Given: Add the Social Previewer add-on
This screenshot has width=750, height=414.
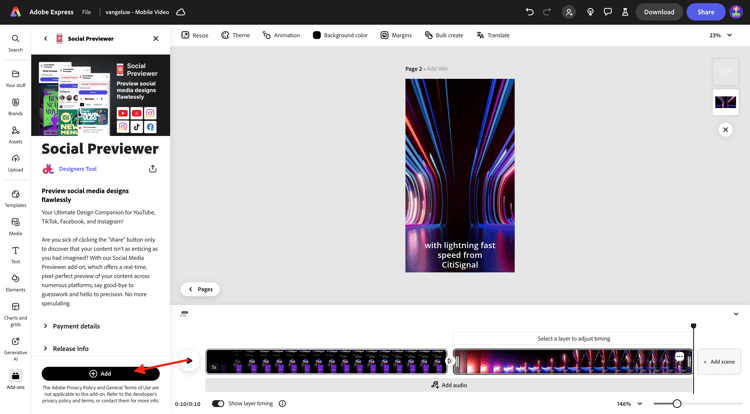Looking at the screenshot, I should 100,373.
